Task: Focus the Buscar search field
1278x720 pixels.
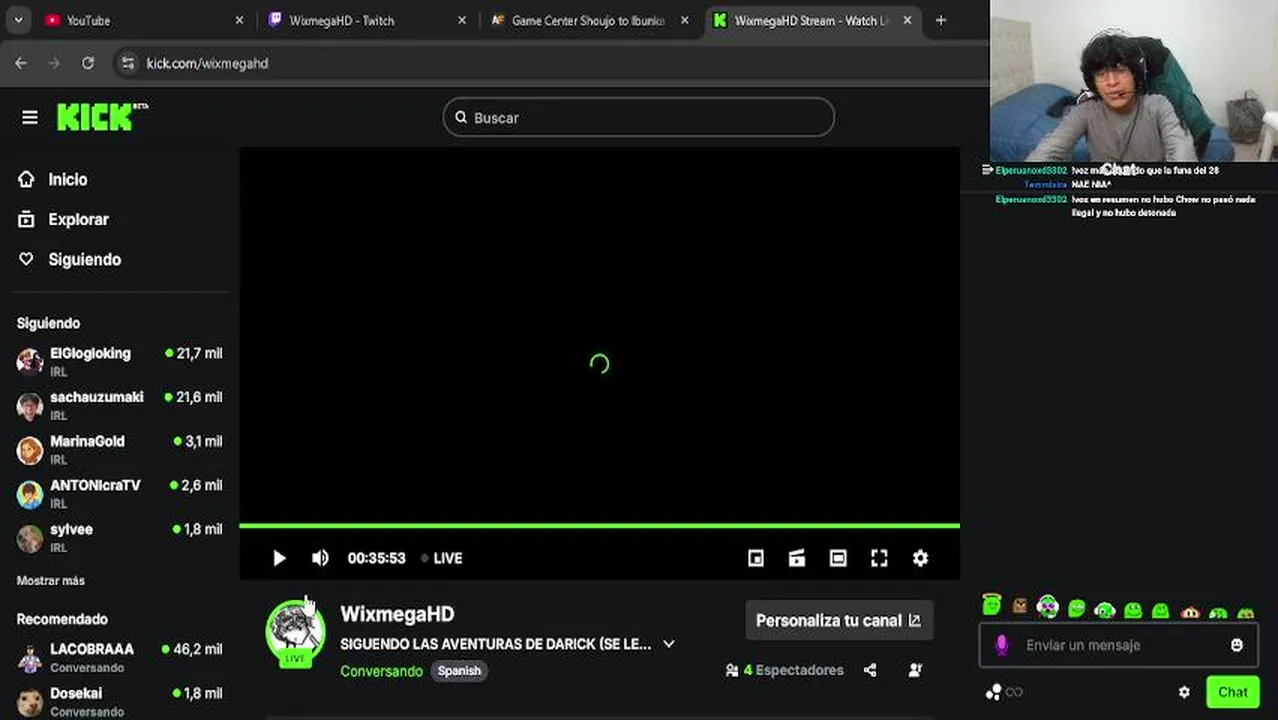Action: point(639,117)
